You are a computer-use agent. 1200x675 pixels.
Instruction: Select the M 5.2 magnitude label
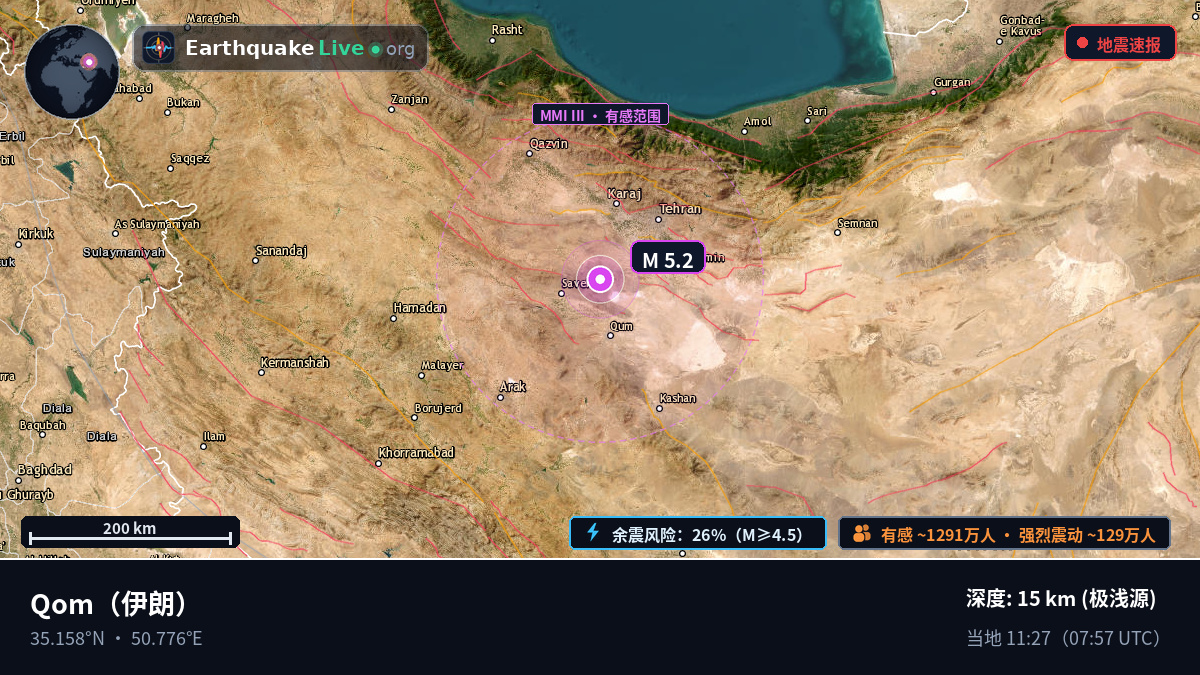[668, 258]
